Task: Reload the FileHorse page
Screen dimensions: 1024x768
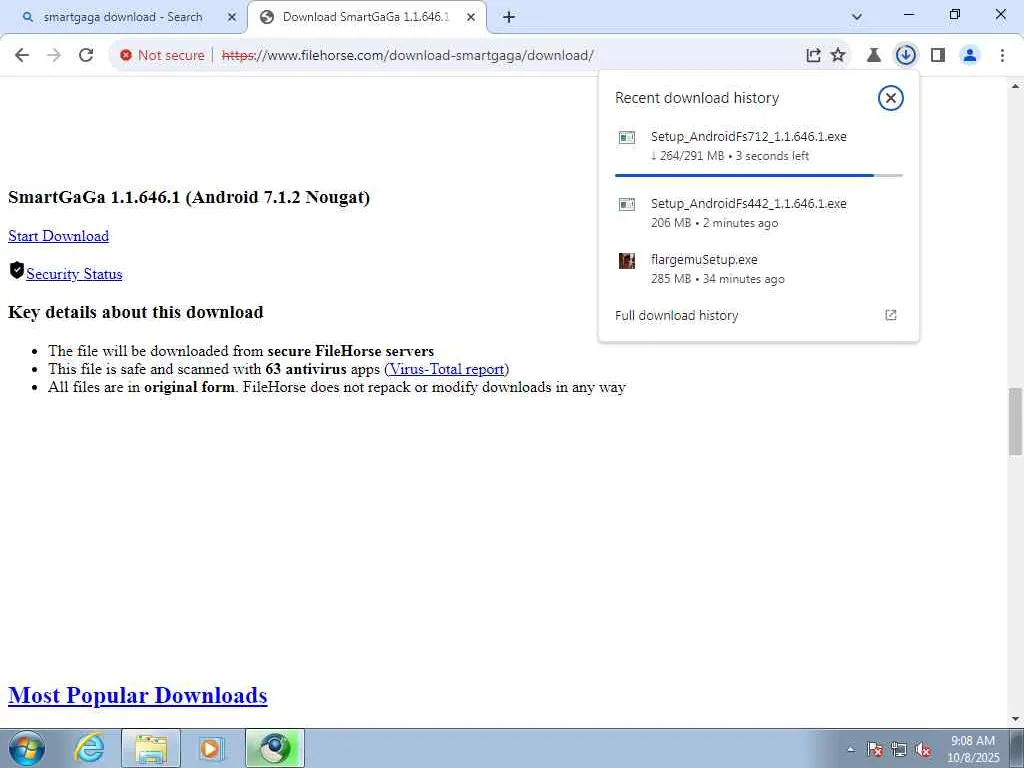Action: pos(86,56)
